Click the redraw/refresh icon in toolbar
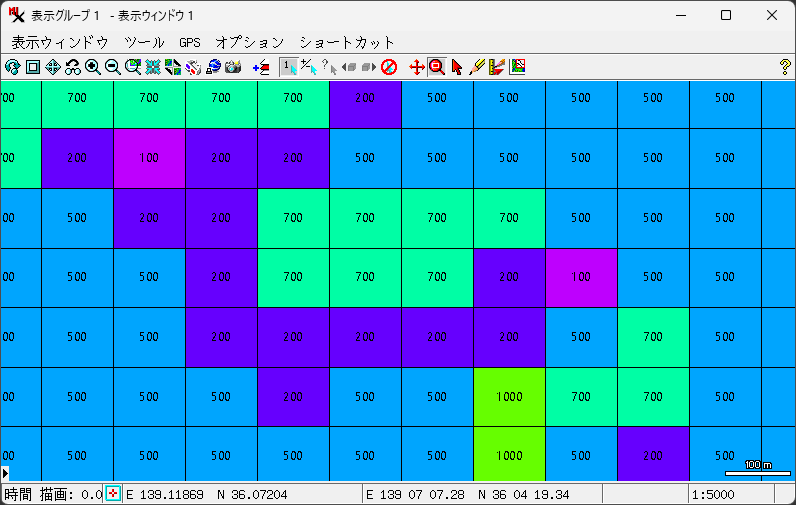Viewport: 796px width, 505px height. (13, 67)
